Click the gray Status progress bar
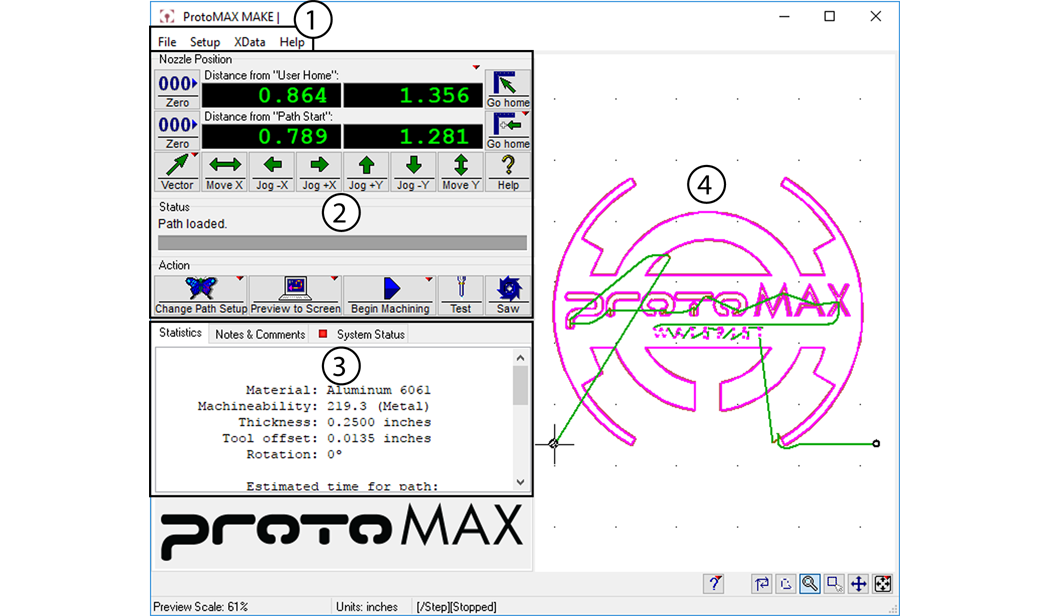Viewport: 1050px width, 616px height. [x=340, y=242]
